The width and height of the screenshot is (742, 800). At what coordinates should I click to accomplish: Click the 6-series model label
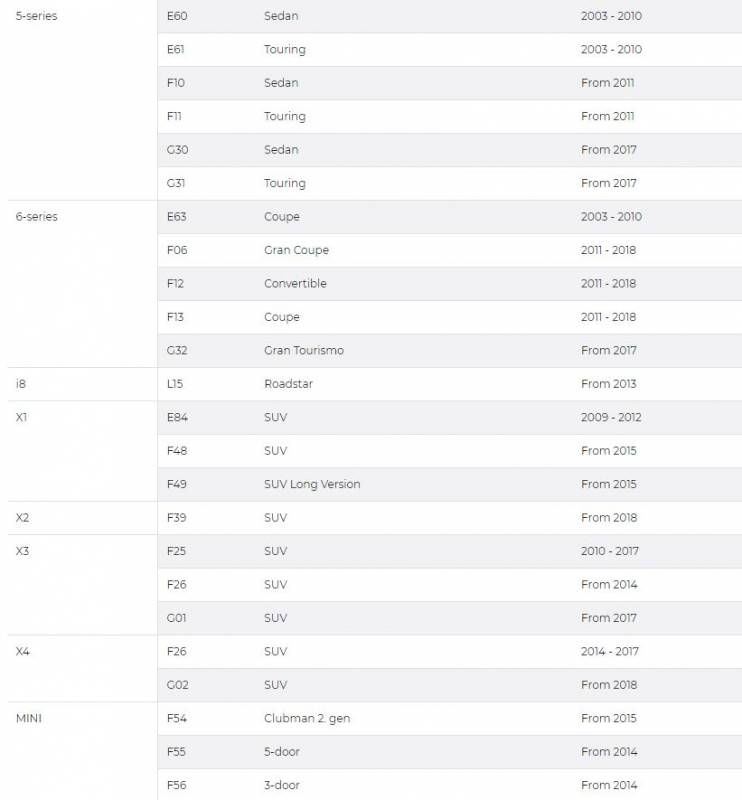pos(36,216)
